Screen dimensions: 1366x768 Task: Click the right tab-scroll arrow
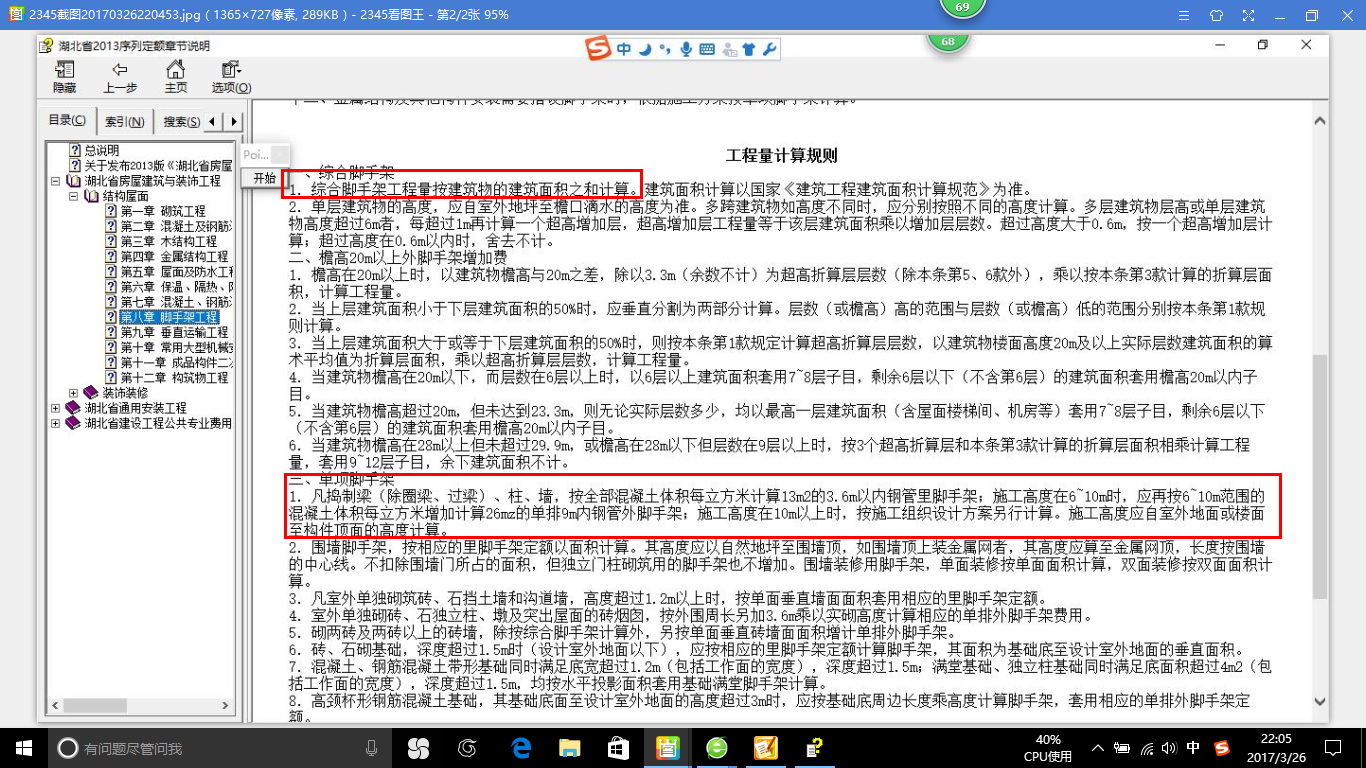(x=234, y=122)
